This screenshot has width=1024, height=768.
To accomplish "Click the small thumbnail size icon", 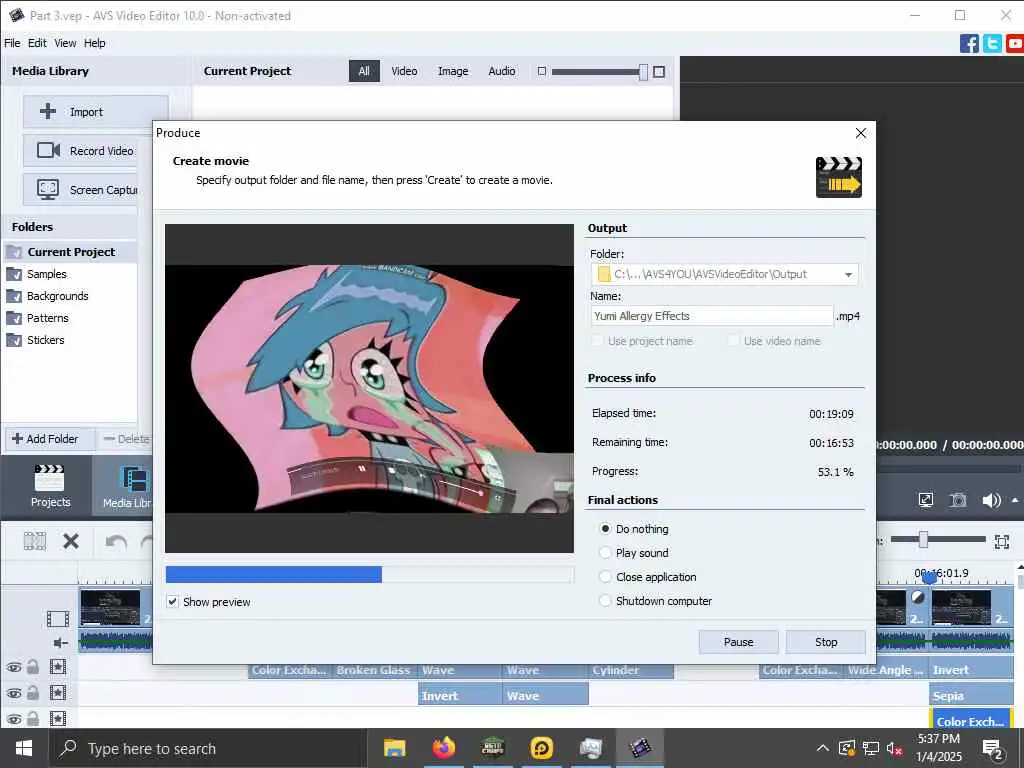I will pos(541,71).
